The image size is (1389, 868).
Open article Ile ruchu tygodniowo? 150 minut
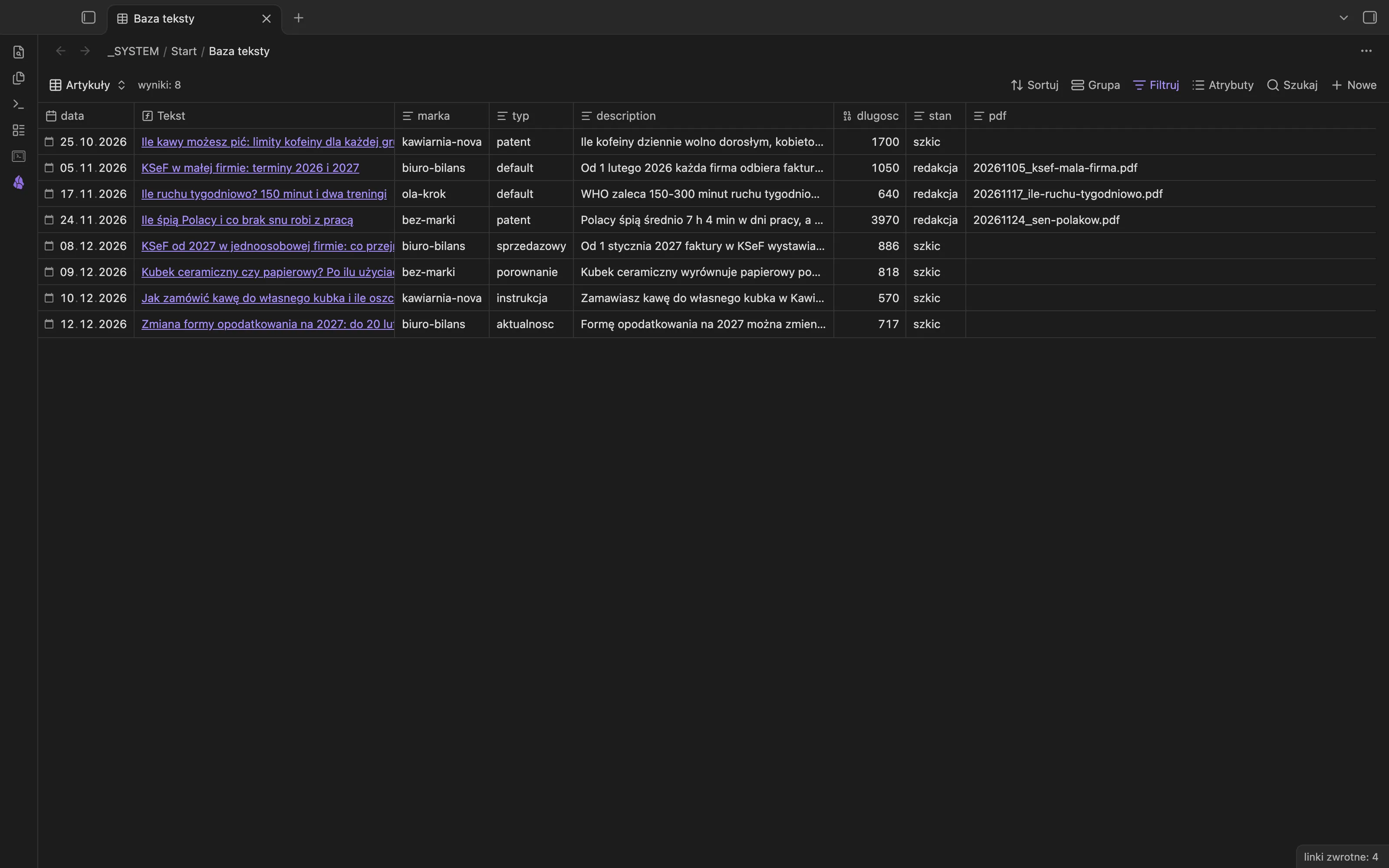coord(264,194)
